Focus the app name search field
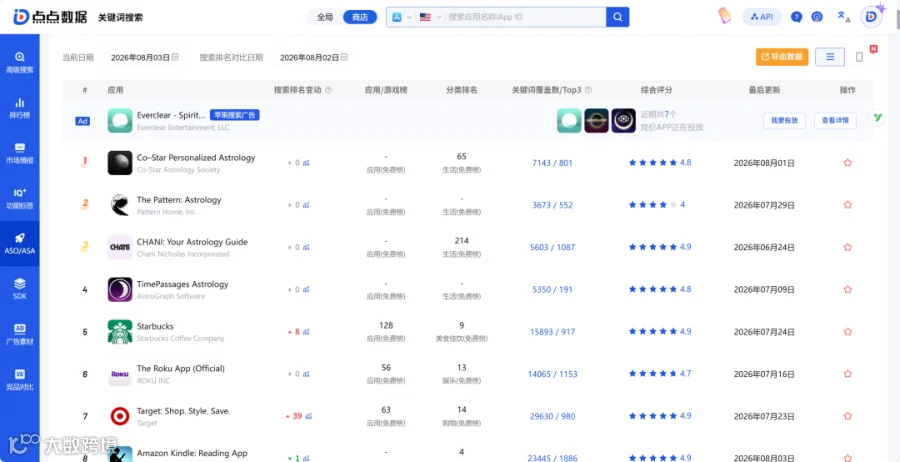 tap(525, 17)
